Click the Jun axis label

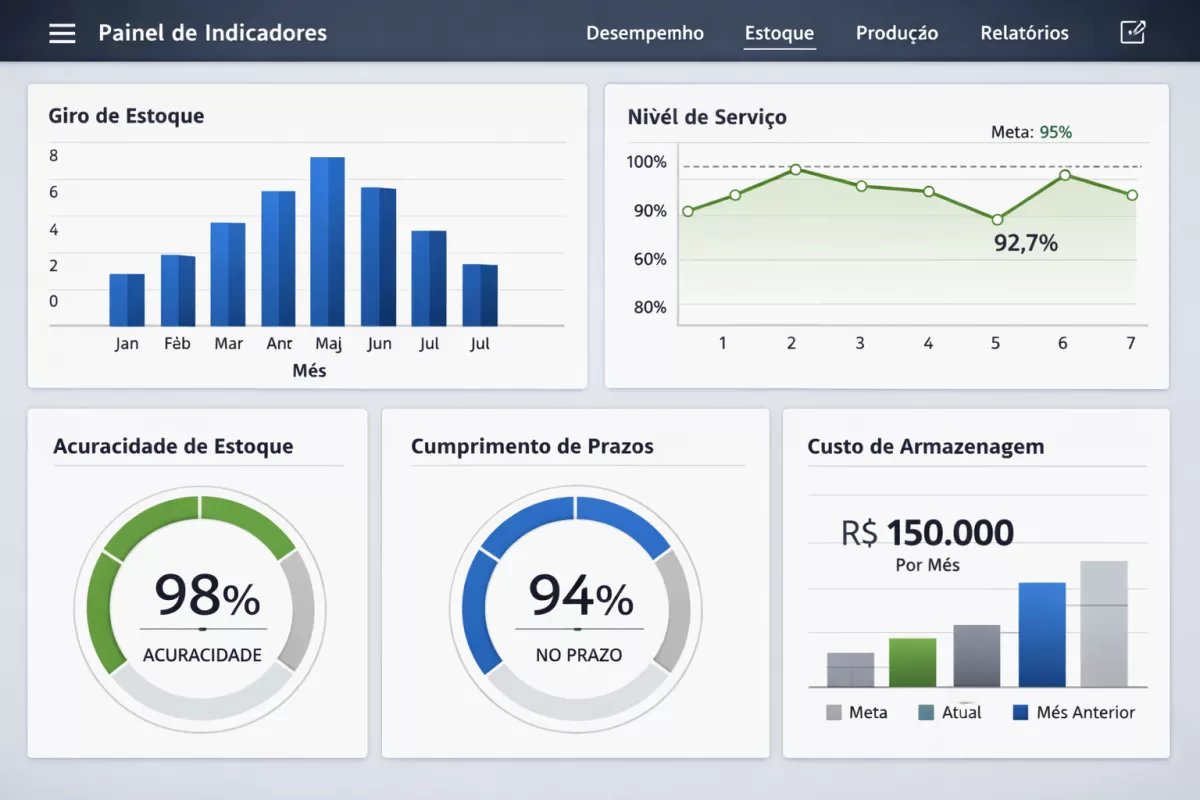point(379,344)
